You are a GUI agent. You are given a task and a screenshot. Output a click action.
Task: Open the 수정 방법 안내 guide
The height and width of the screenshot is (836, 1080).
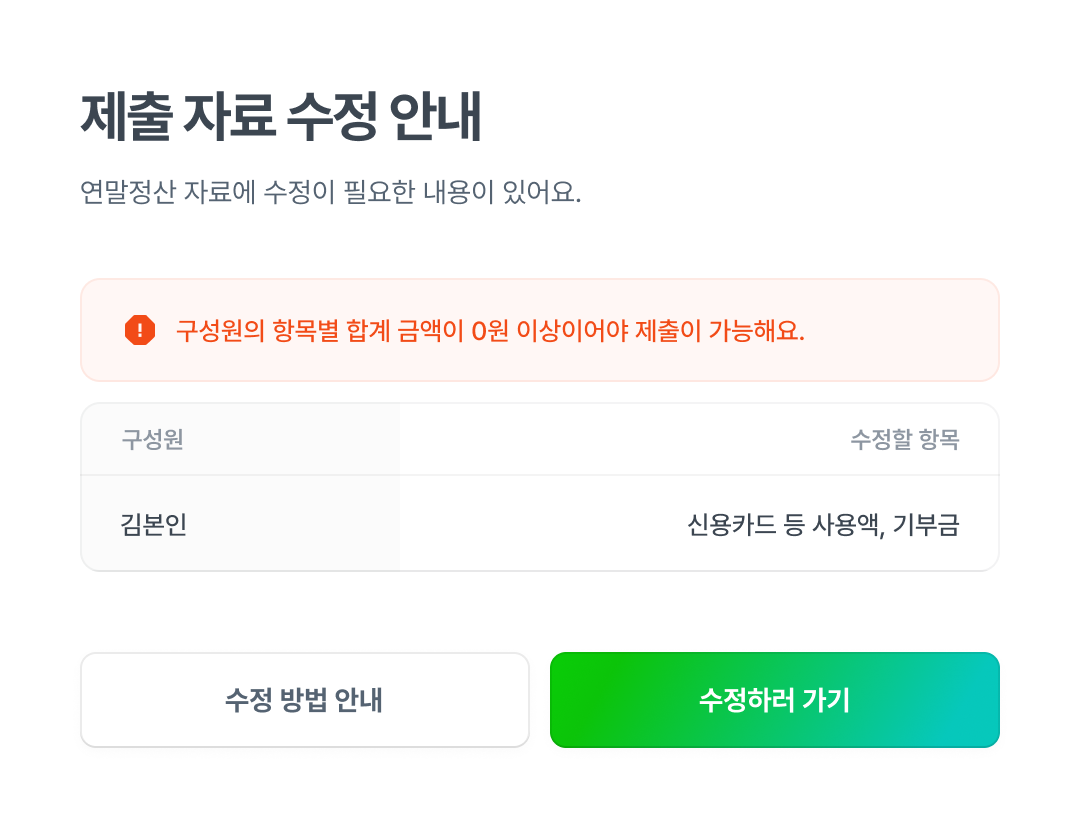point(304,700)
